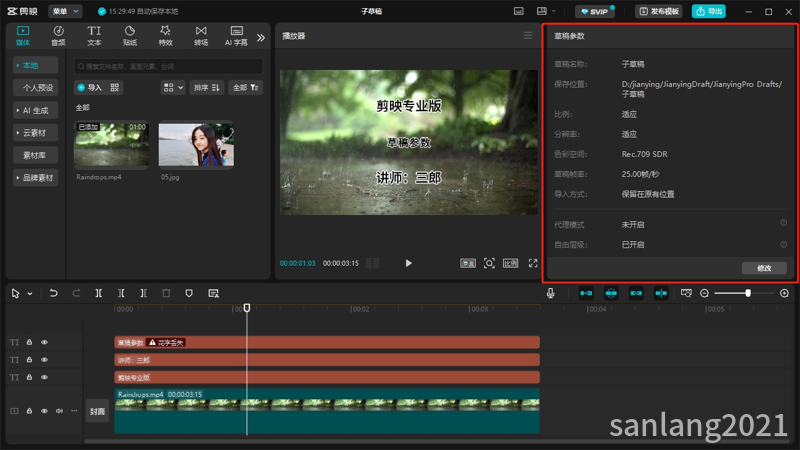Screen dimensions: 800x450
Task: Click the 发布模板 publish template button
Action: coord(659,11)
